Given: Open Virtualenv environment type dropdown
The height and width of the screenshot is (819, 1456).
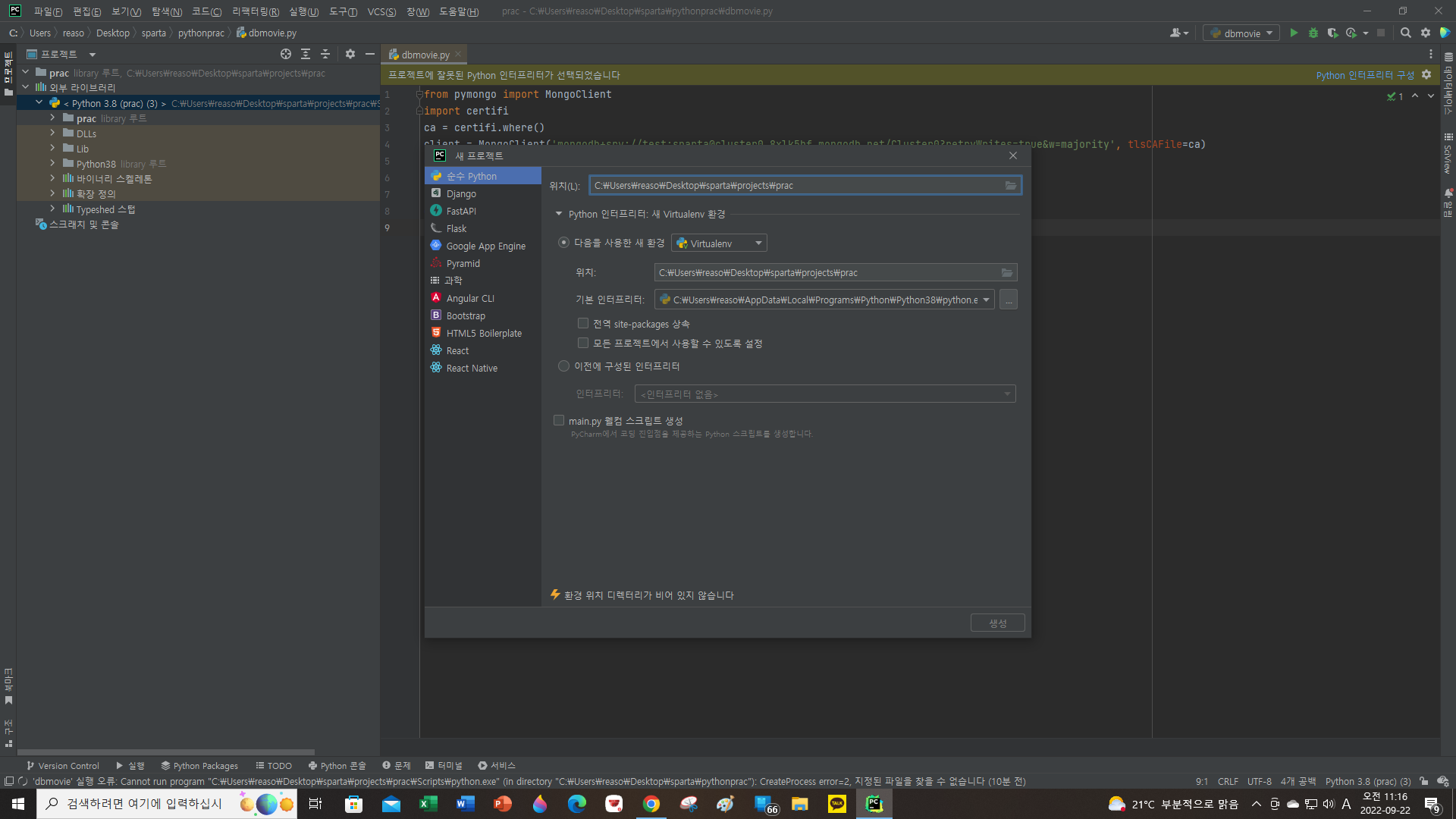Looking at the screenshot, I should pyautogui.click(x=719, y=243).
